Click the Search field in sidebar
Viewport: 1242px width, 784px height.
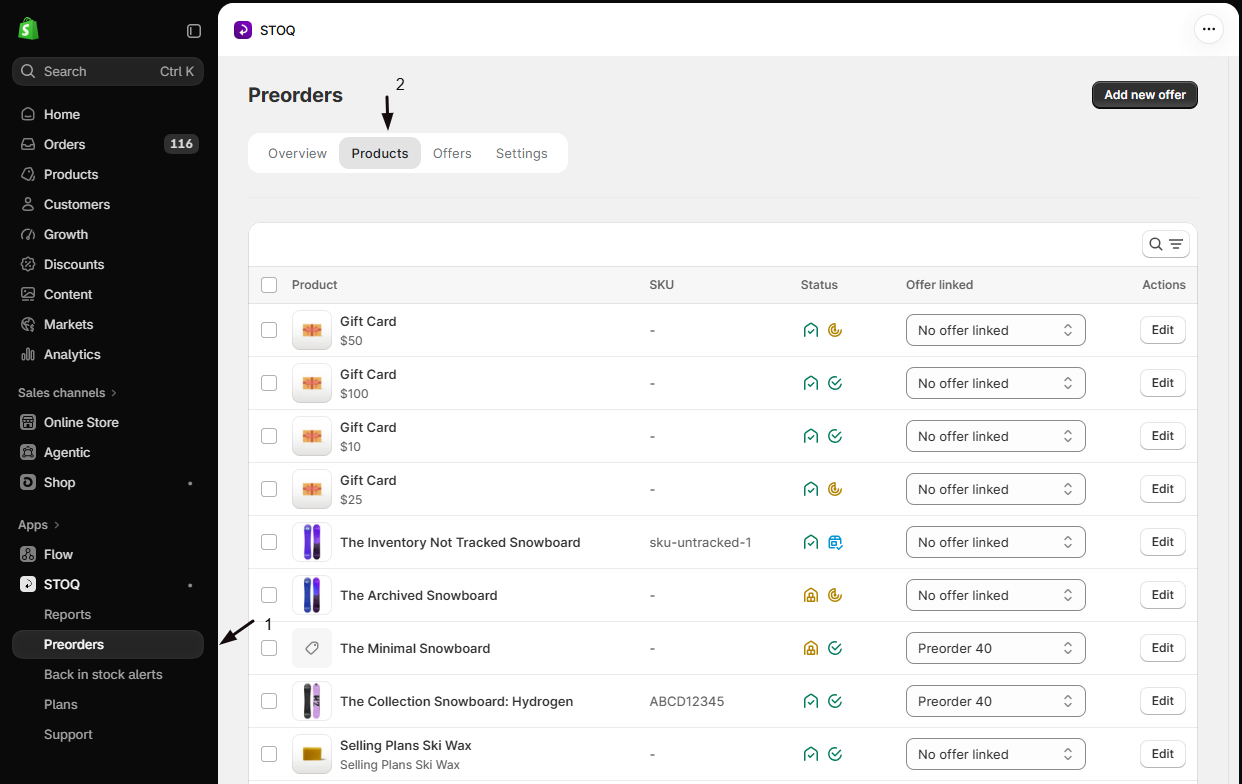[x=108, y=71]
